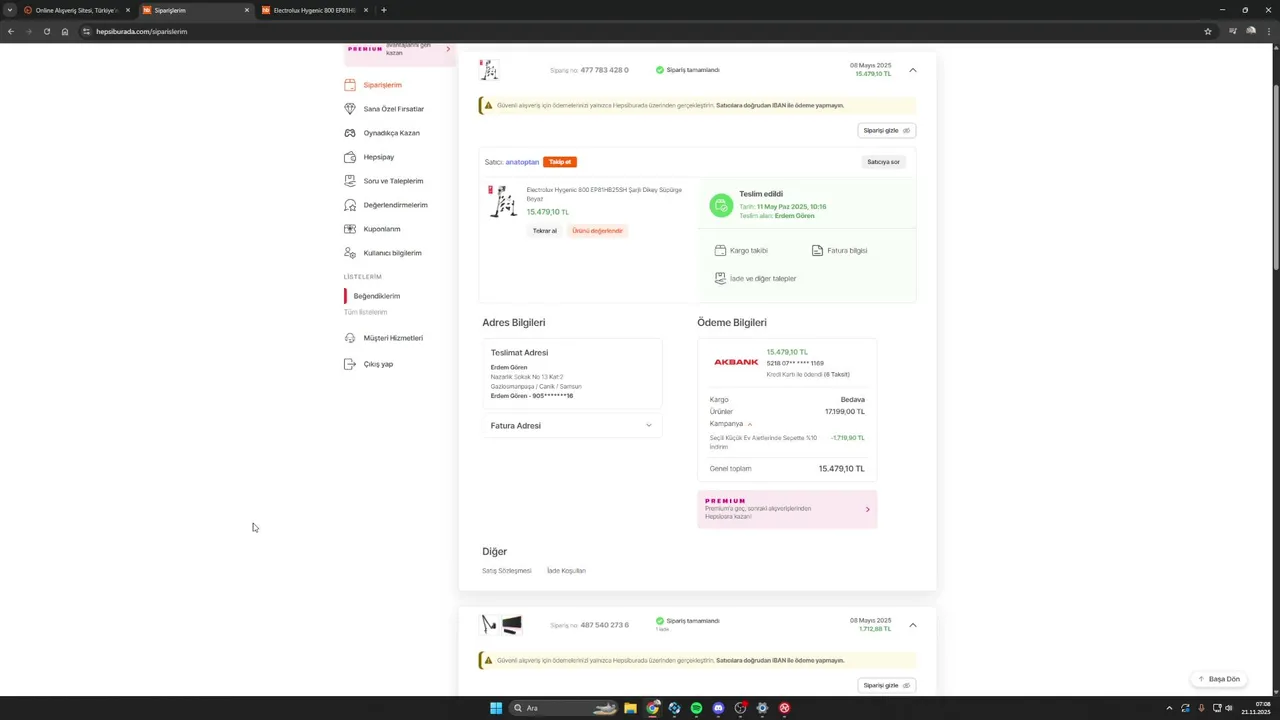
Task: Collapse the Kampanya breakdown
Action: (x=750, y=424)
